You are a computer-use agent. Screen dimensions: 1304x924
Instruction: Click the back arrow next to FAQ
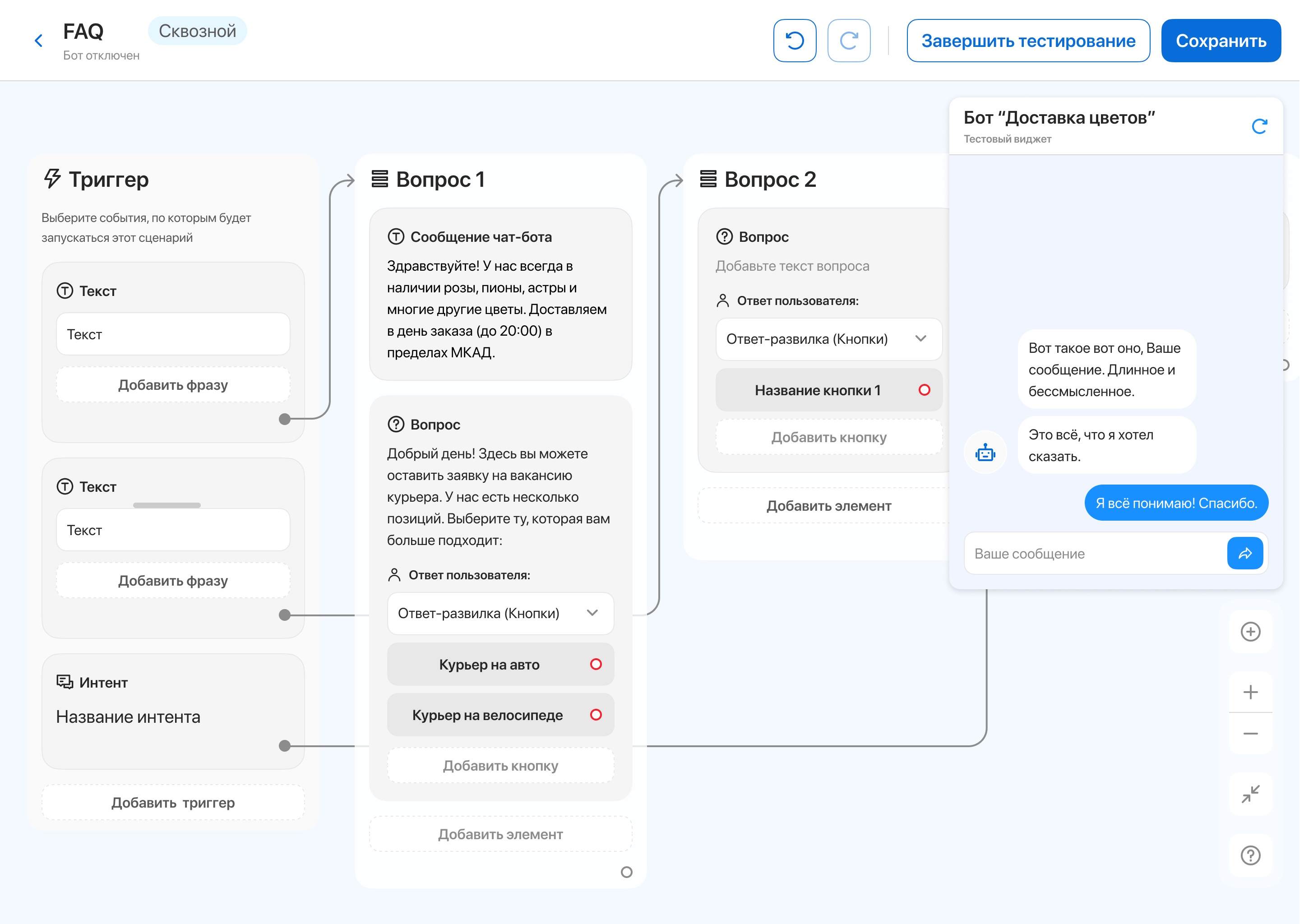38,41
